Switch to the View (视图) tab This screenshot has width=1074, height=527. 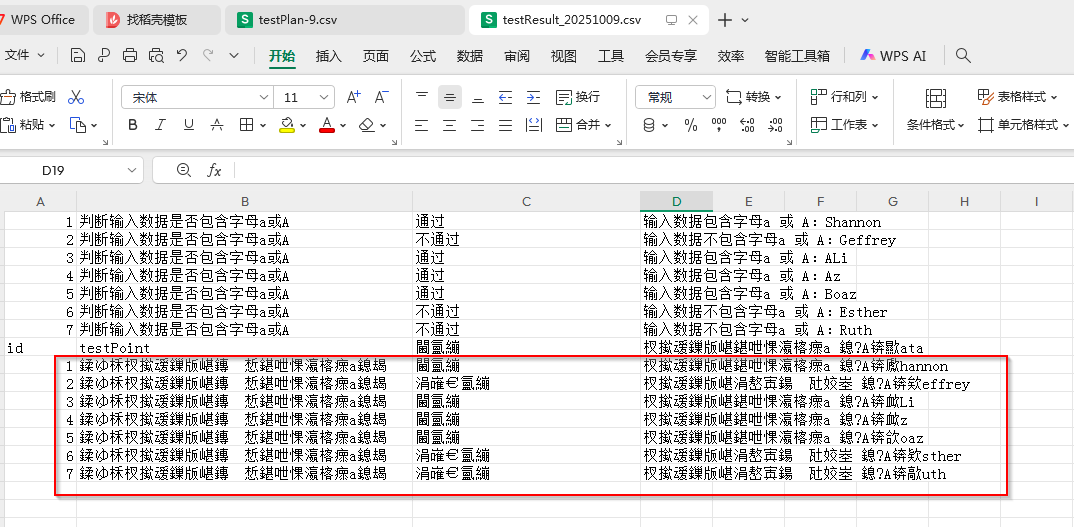point(564,56)
